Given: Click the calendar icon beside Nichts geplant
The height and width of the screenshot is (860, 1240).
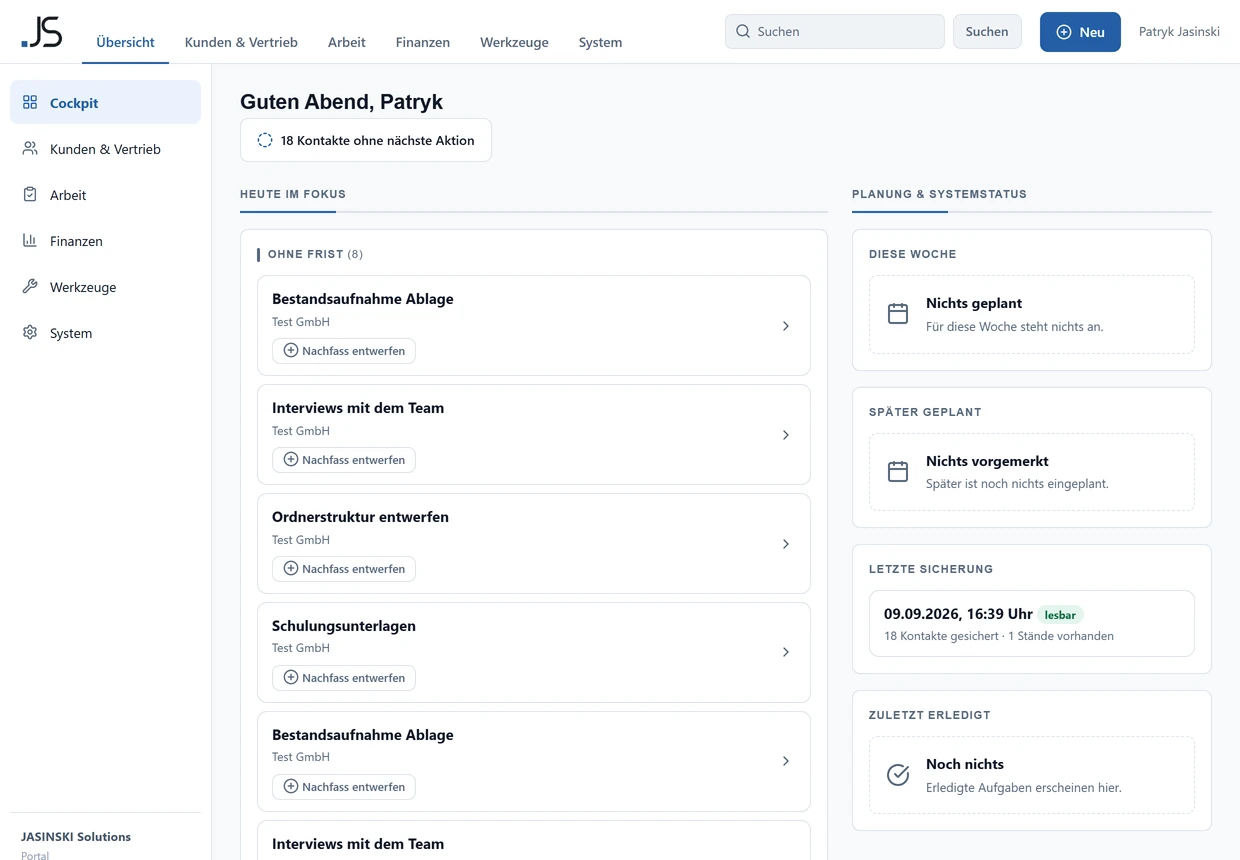Looking at the screenshot, I should coord(898,314).
